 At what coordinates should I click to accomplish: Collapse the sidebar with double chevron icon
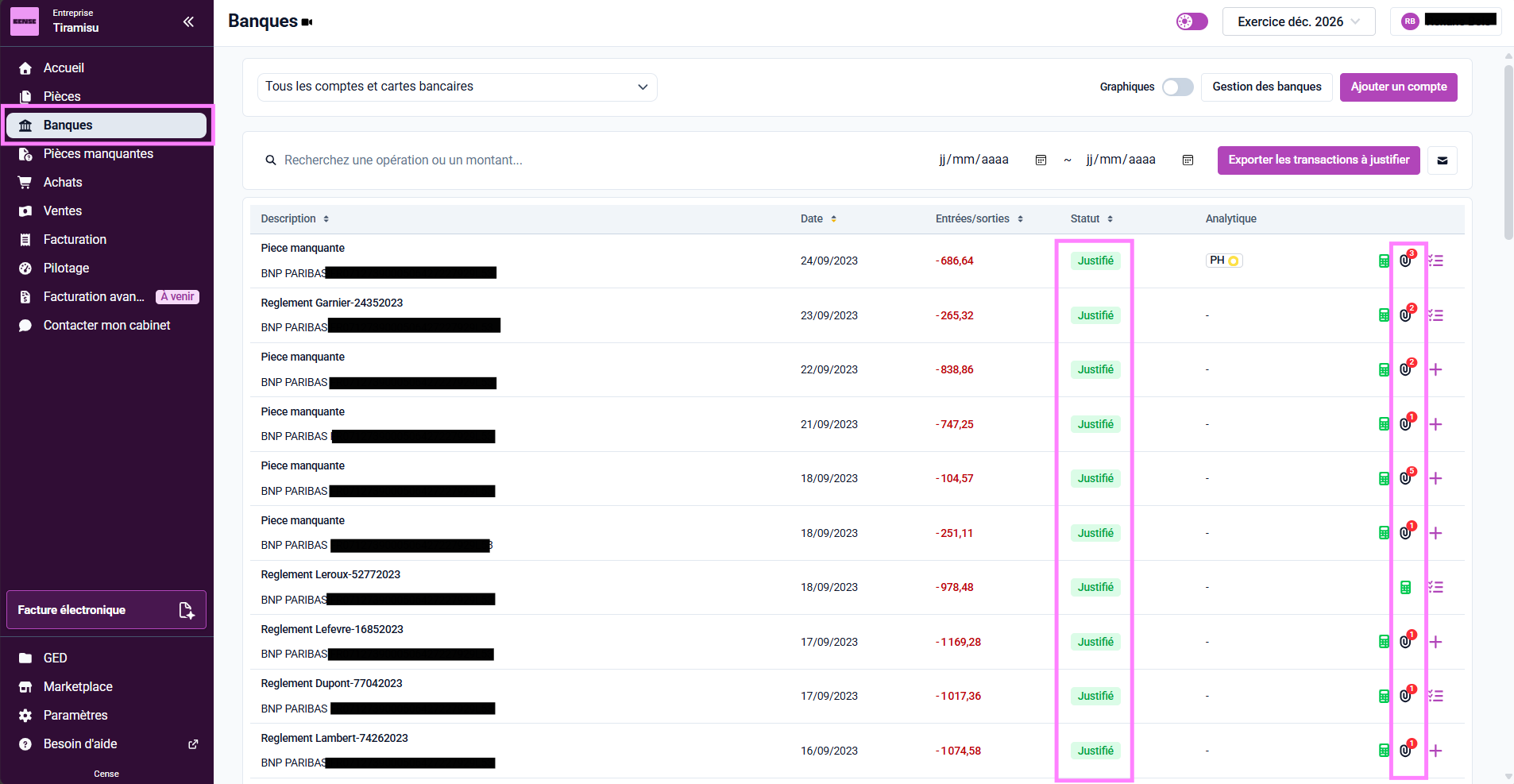tap(188, 21)
